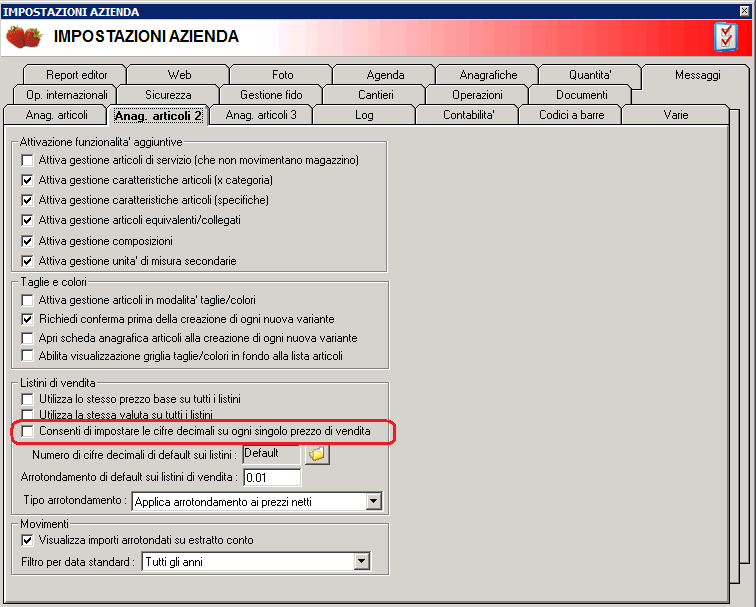
Task: Switch to the Agenda tab
Action: (x=385, y=75)
